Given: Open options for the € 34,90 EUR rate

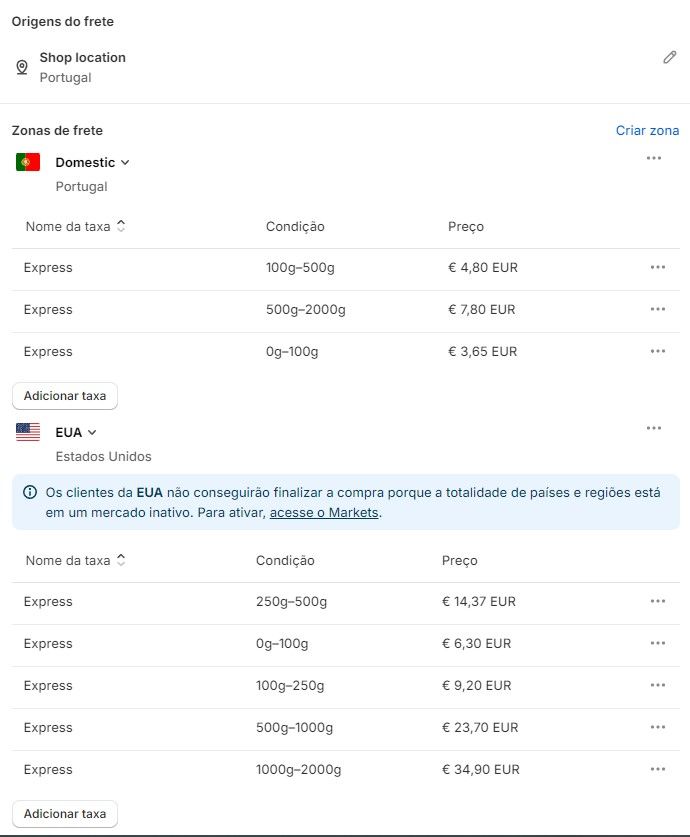Looking at the screenshot, I should pyautogui.click(x=658, y=769).
